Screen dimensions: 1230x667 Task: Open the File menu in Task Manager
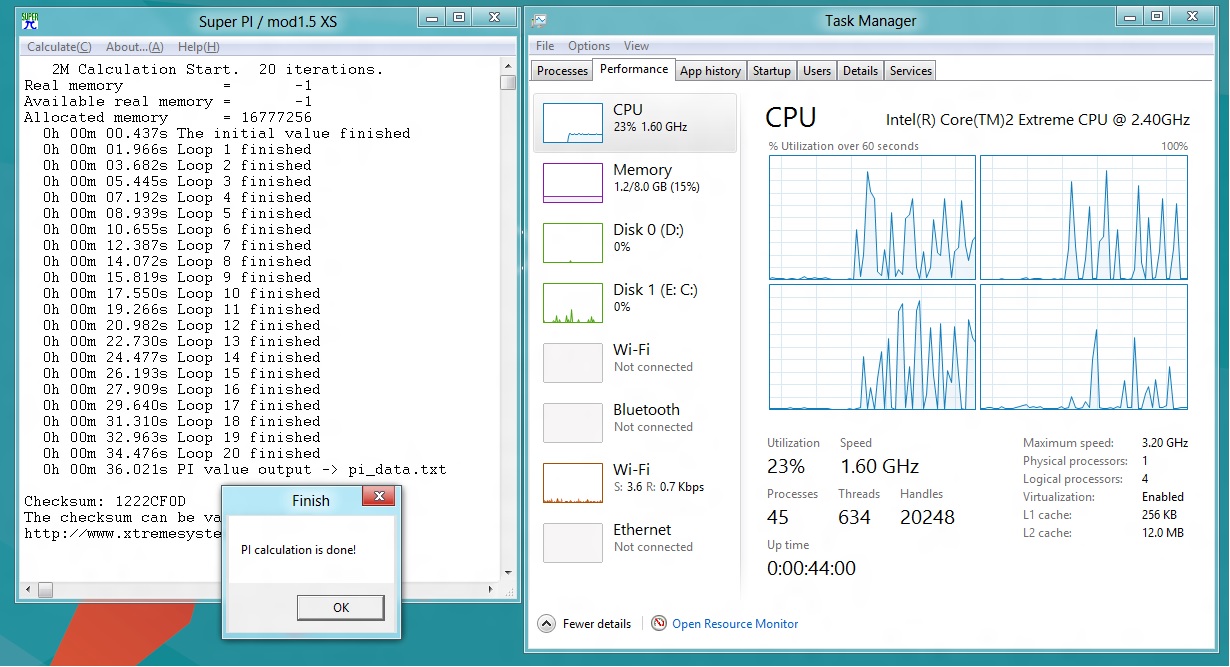tap(545, 46)
